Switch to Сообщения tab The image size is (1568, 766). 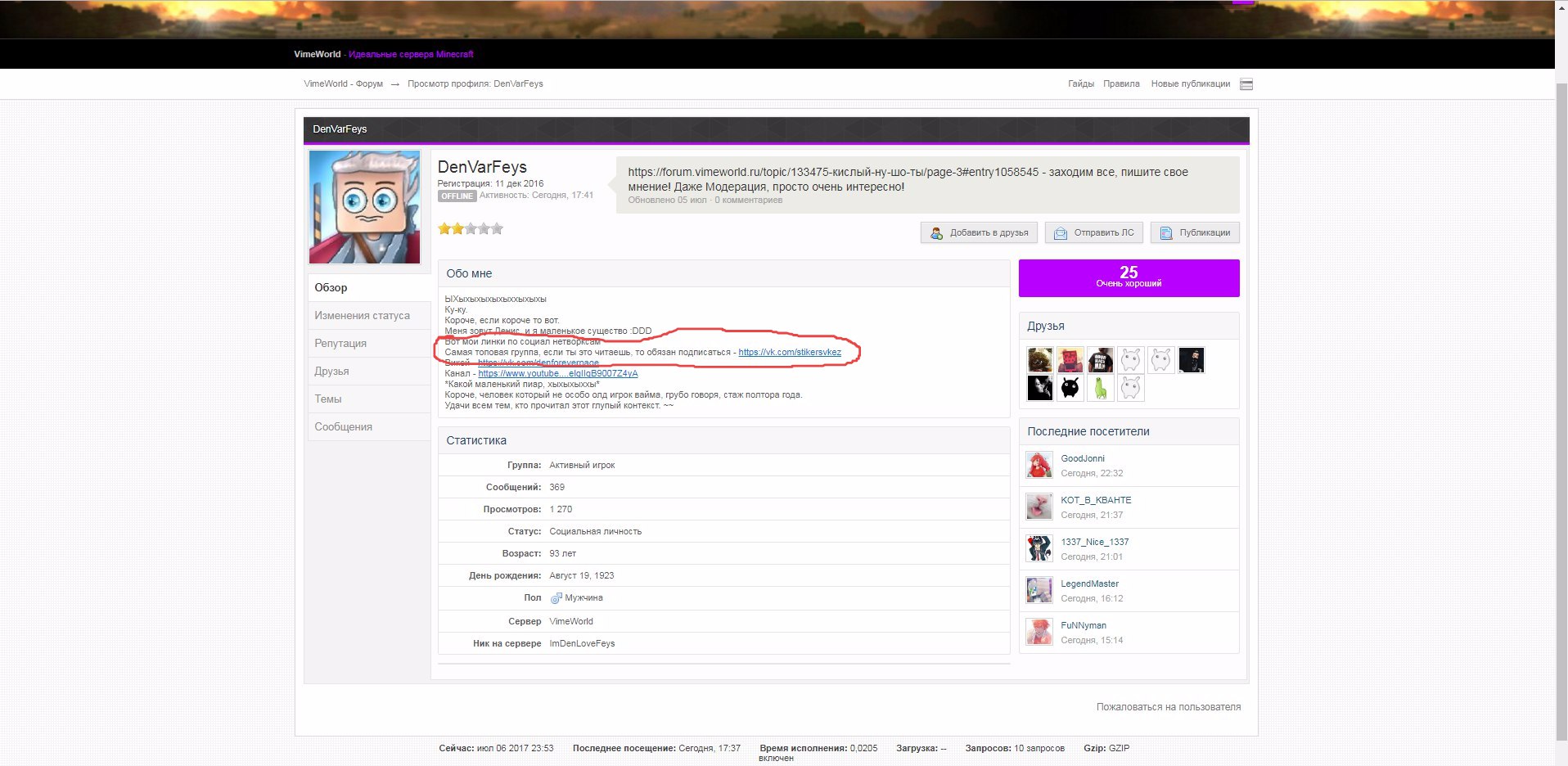coord(369,426)
